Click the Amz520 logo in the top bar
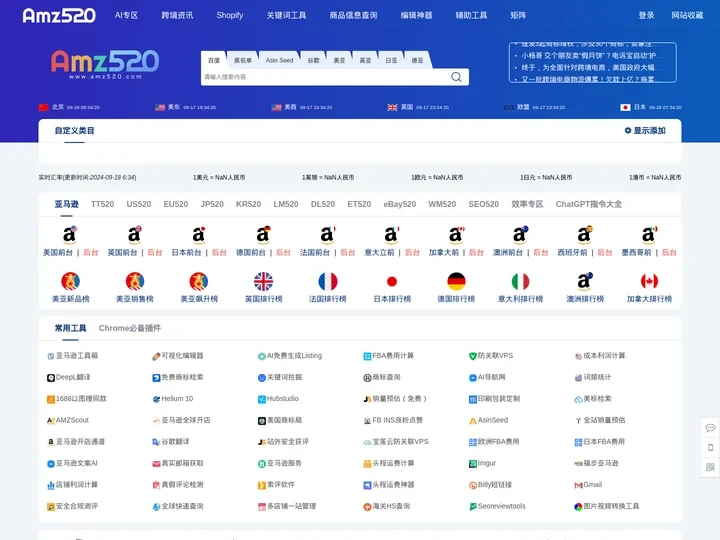 click(59, 16)
